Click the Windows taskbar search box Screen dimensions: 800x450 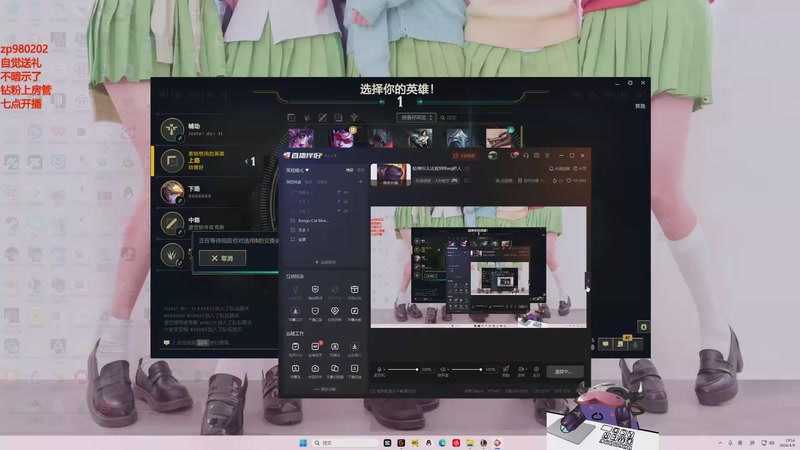346,443
